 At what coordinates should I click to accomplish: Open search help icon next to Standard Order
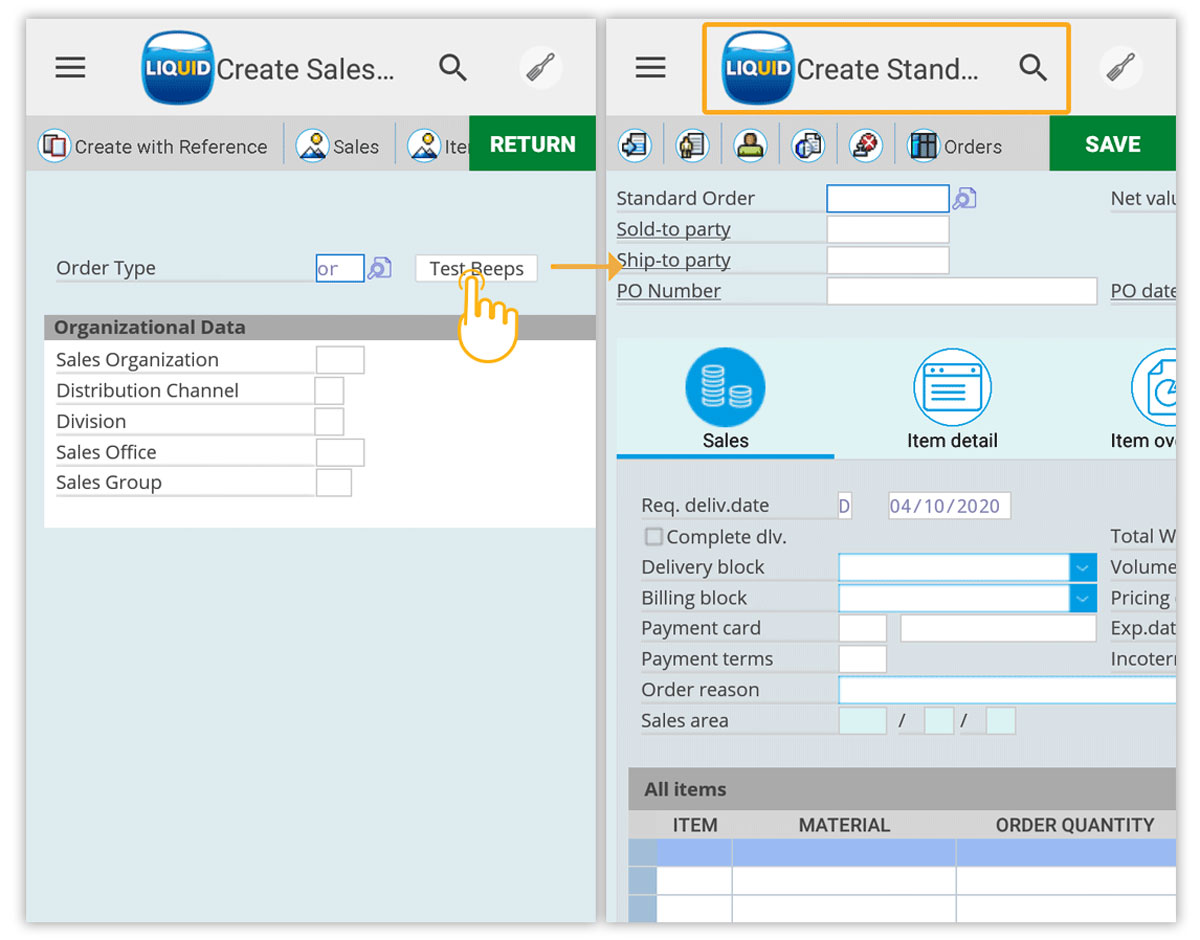(964, 198)
